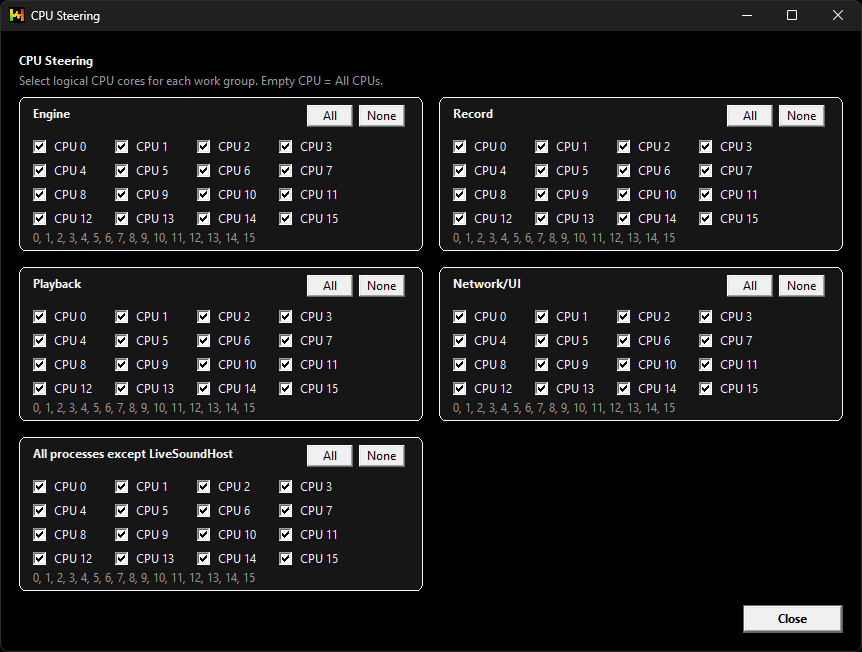Maximize the CPU Steering window
862x652 pixels.
tap(792, 15)
